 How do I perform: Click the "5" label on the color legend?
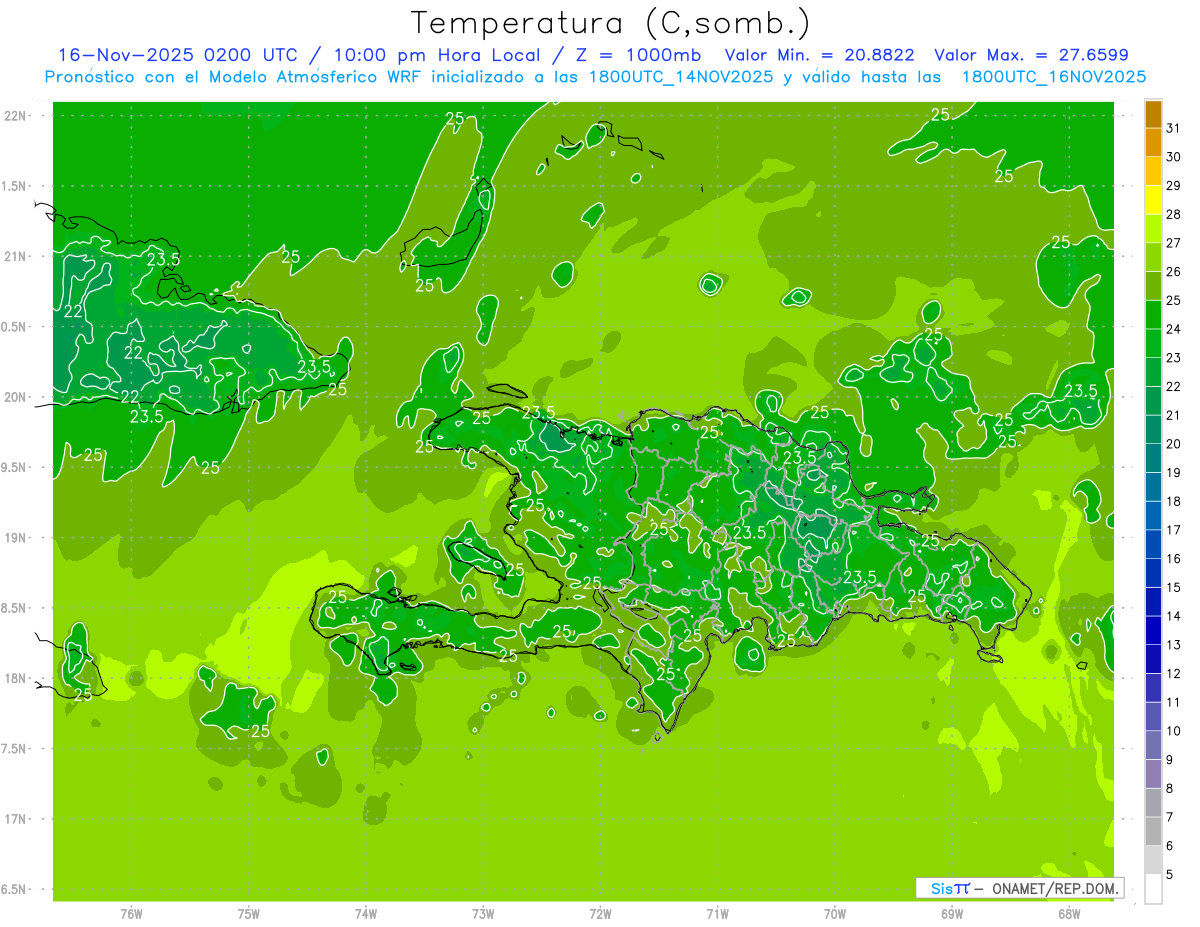(x=1170, y=875)
